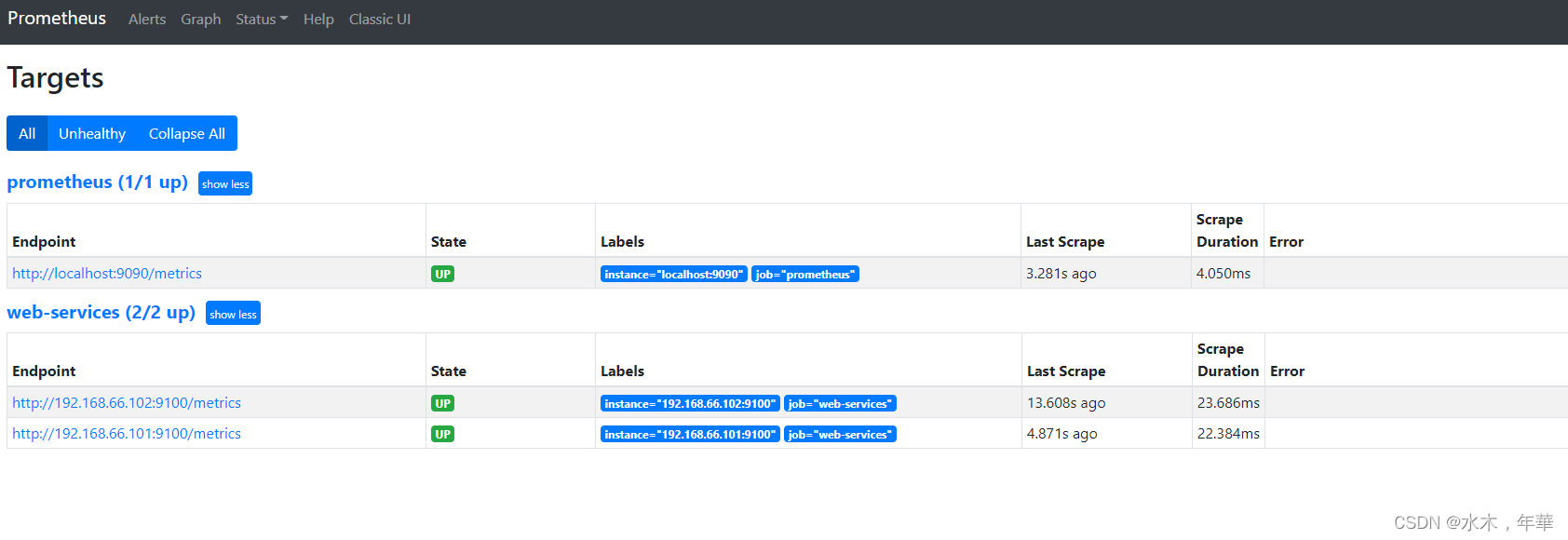The image size is (1568, 540).
Task: Open http://localhost:9090/metrics endpoint
Action: pyautogui.click(x=107, y=274)
